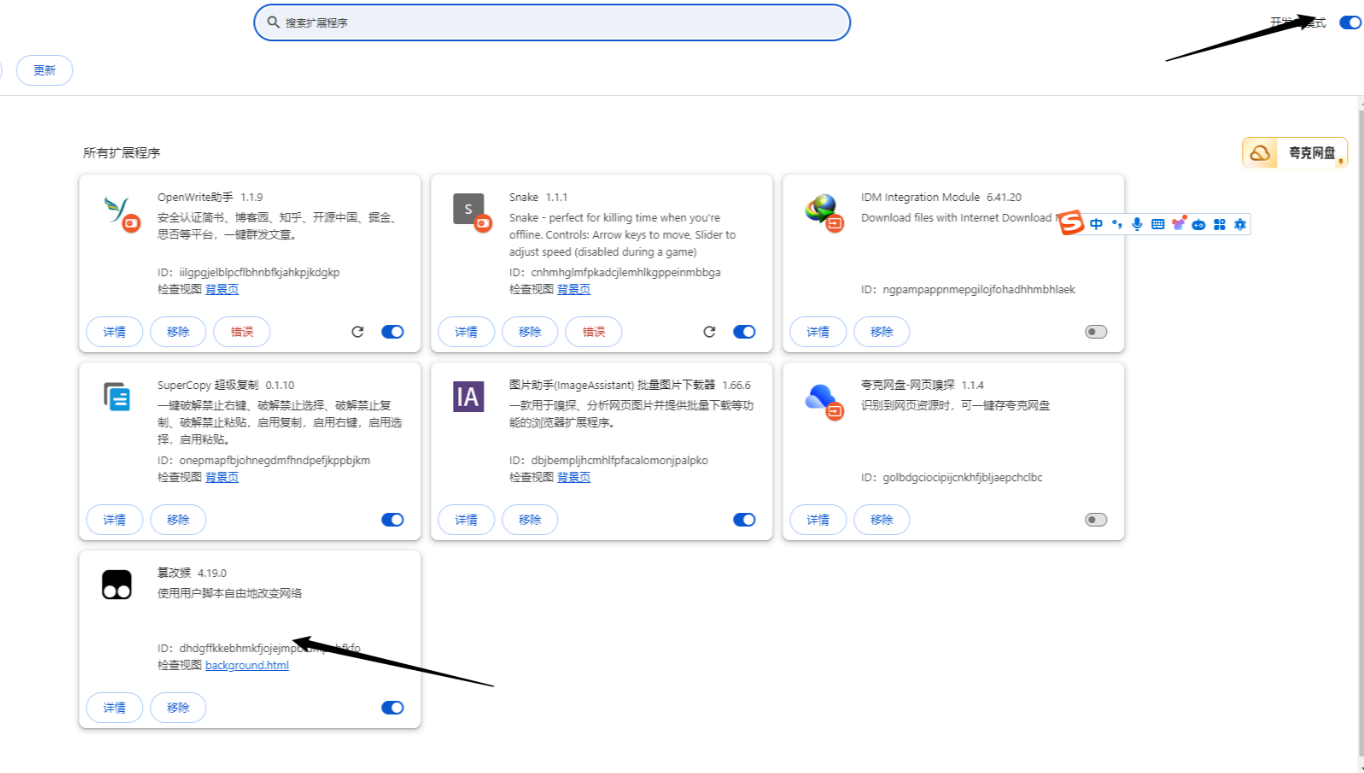Turn off the 篡改猴 extension toggle
The width and height of the screenshot is (1364, 773).
pos(392,708)
